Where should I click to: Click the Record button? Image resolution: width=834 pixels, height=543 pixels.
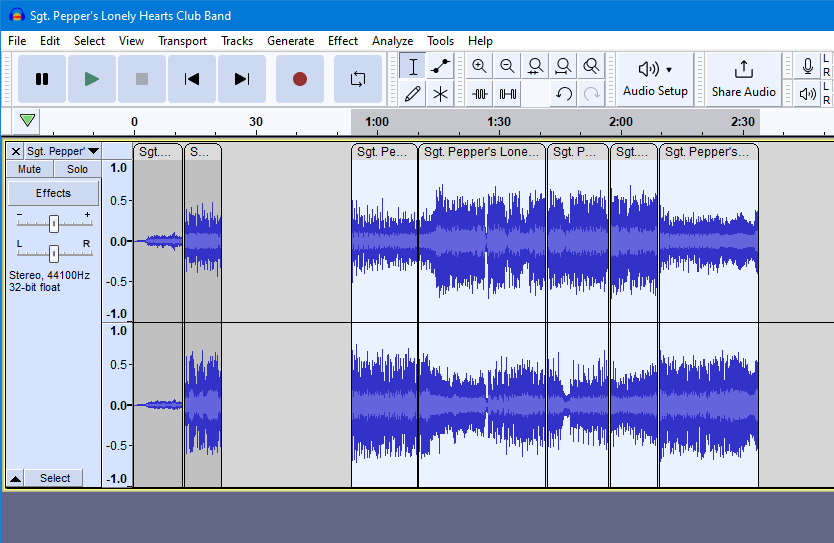(x=299, y=79)
